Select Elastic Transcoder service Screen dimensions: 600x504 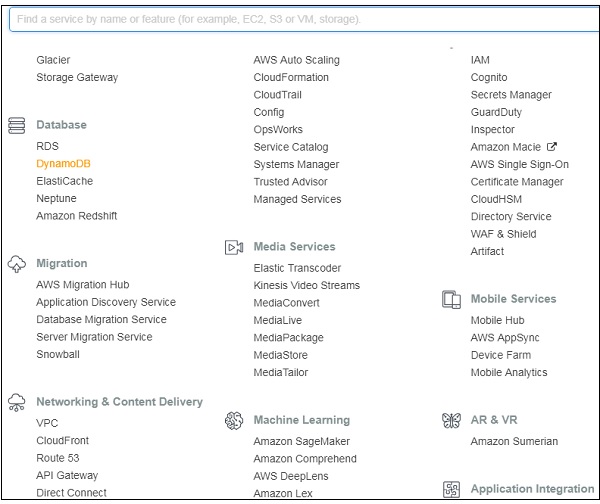(x=297, y=268)
